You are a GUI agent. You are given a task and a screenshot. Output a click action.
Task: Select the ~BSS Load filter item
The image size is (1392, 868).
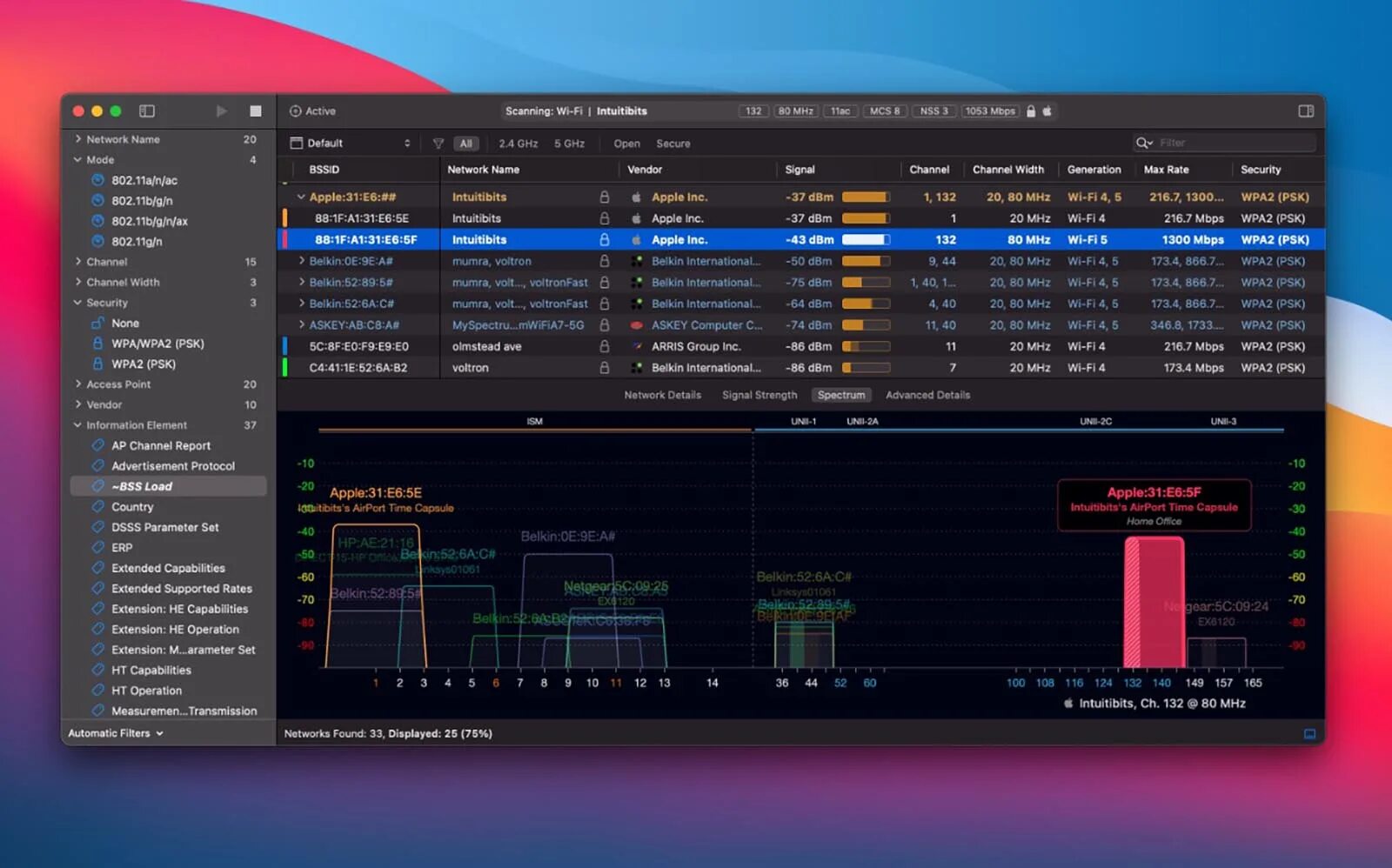coord(168,486)
